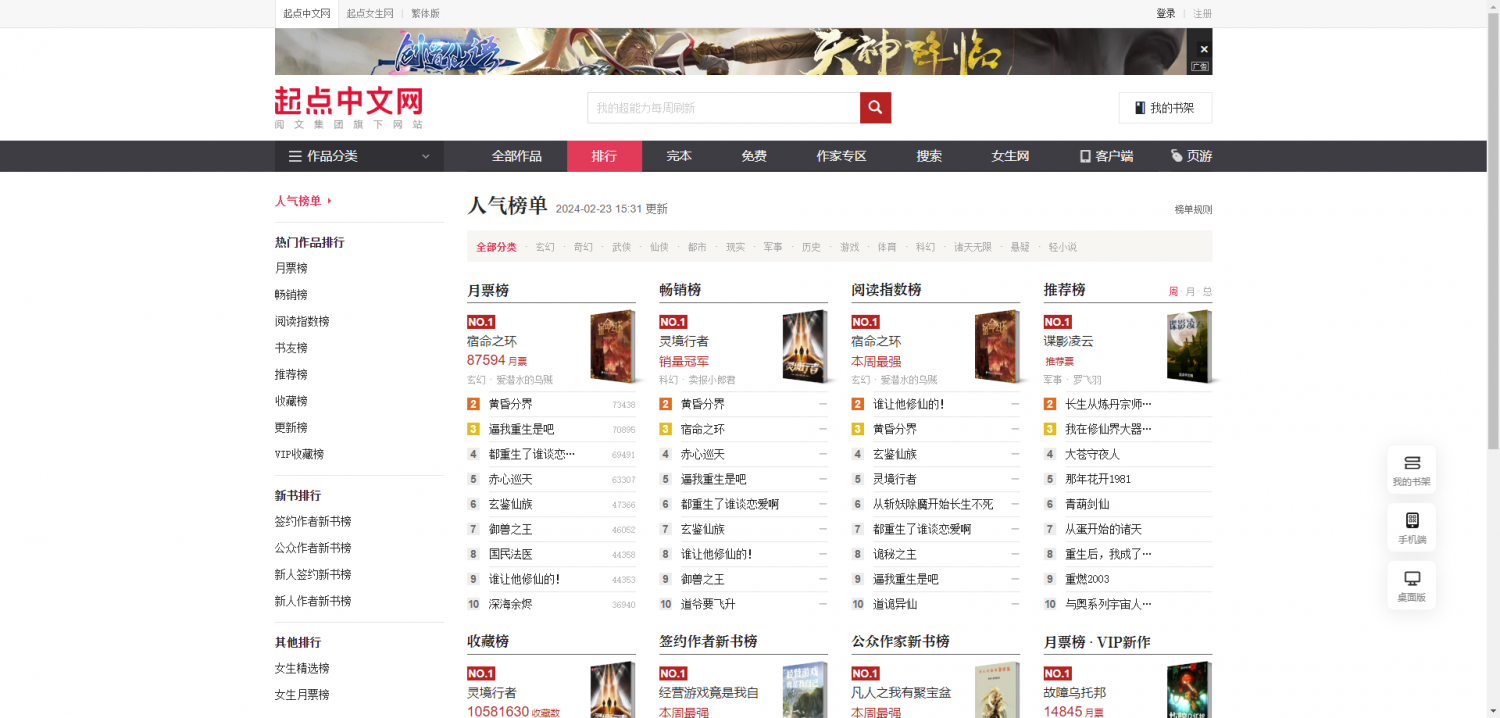Open the 宿命之环 book cover in 月票榜
The height and width of the screenshot is (718, 1500).
pos(613,347)
